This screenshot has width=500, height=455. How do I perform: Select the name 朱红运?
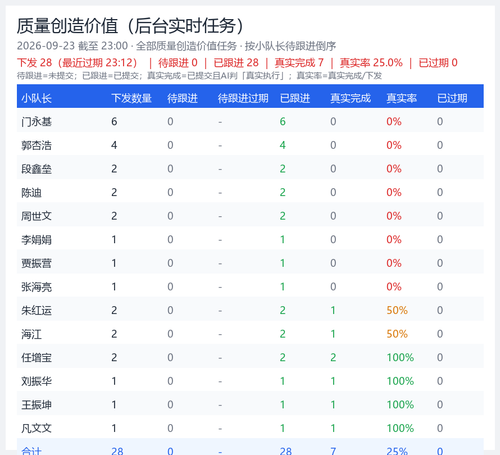[36, 311]
